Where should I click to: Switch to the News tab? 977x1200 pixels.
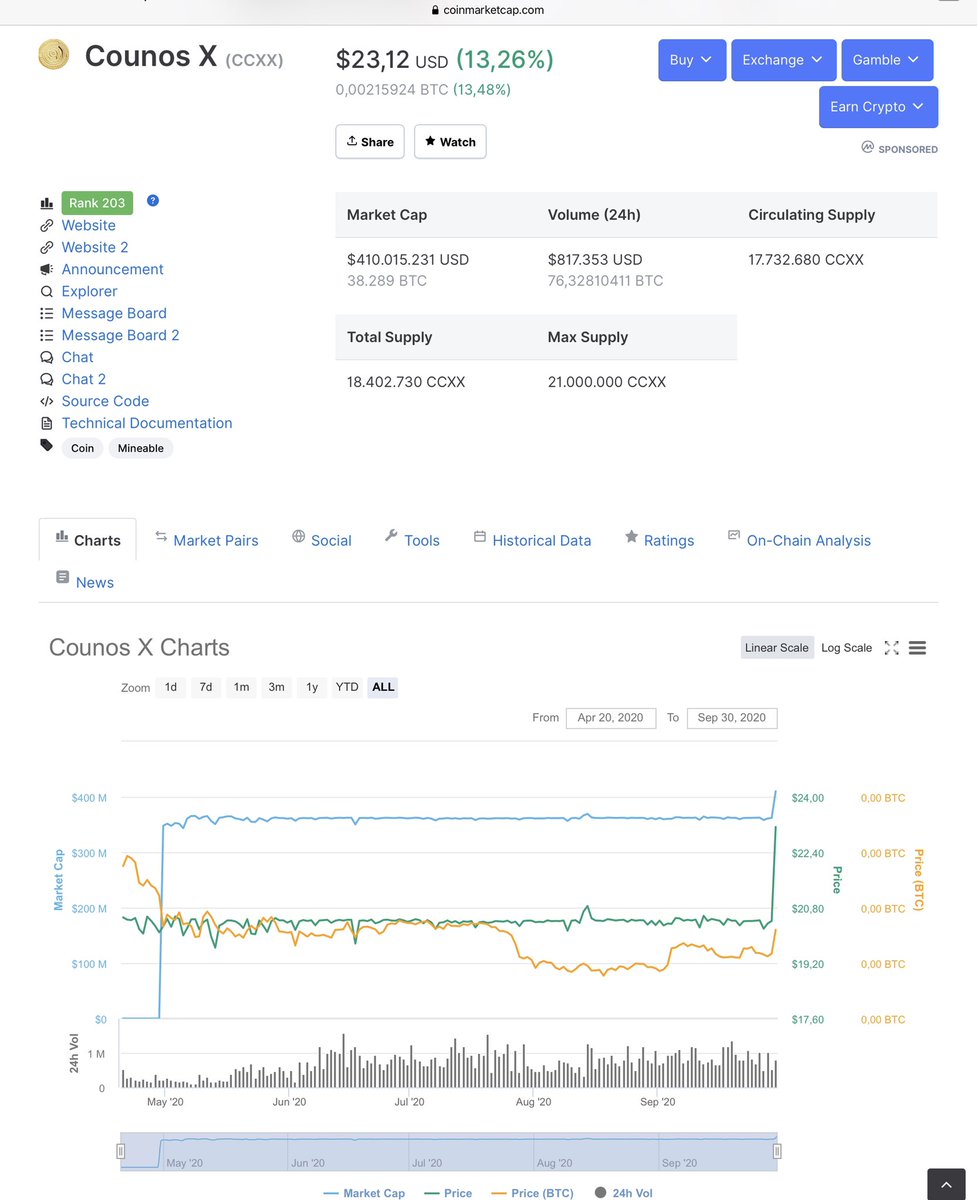click(85, 582)
